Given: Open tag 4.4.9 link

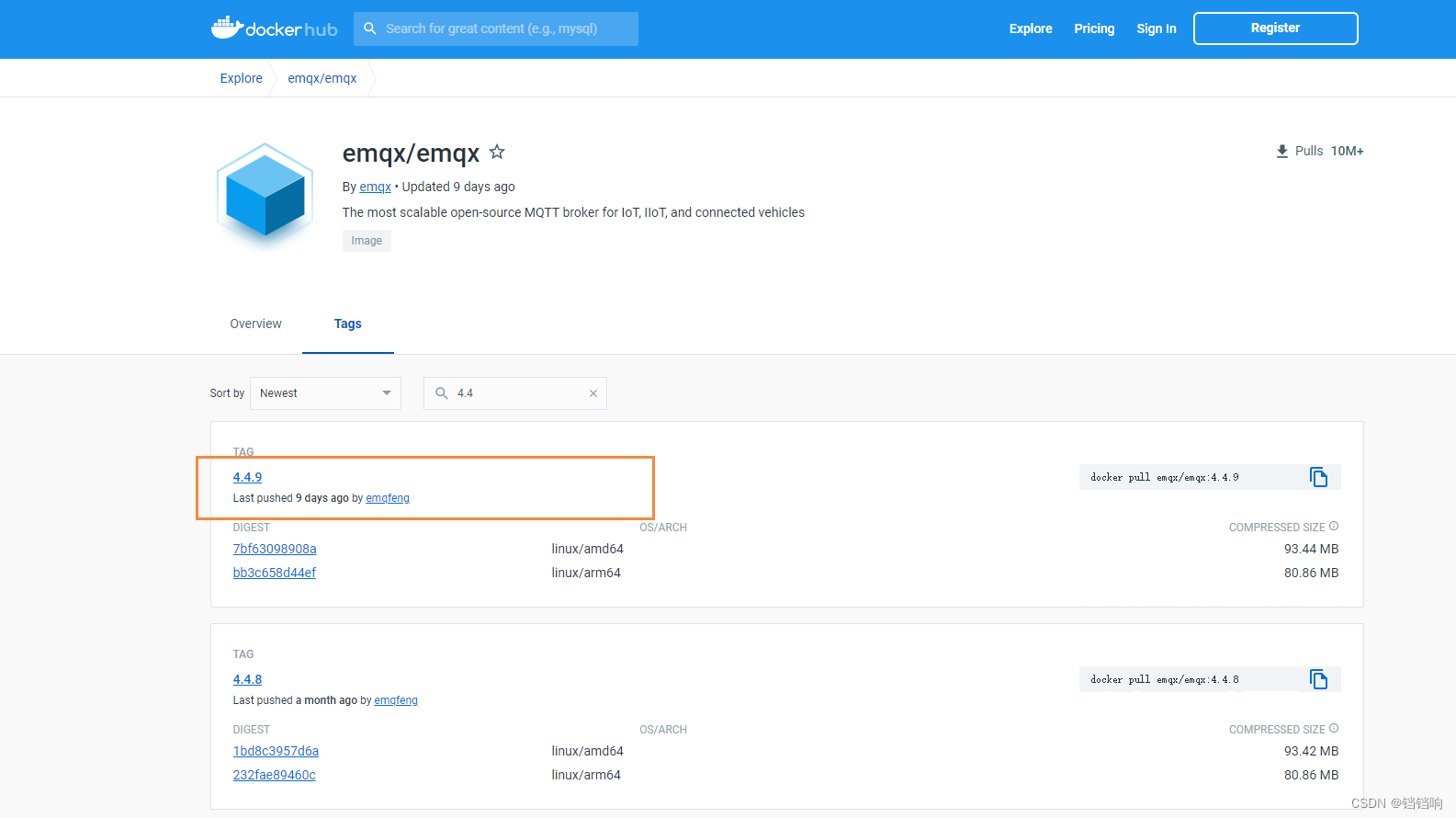Looking at the screenshot, I should (247, 477).
